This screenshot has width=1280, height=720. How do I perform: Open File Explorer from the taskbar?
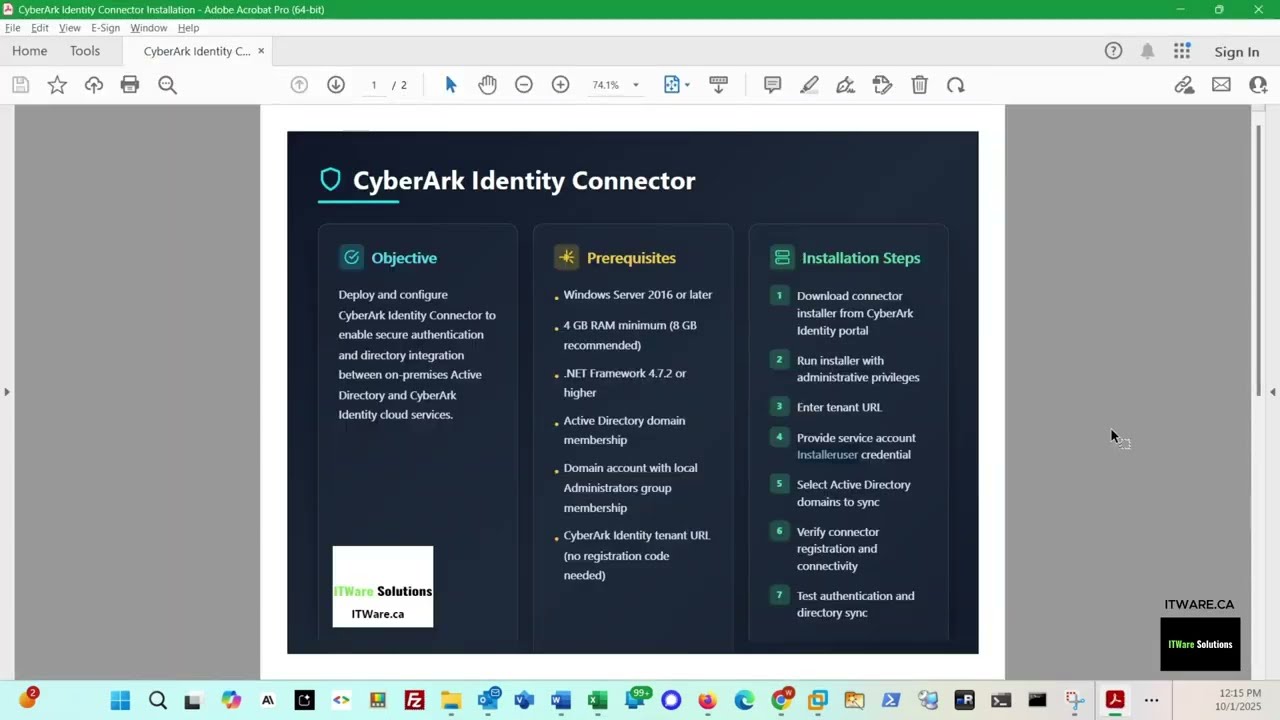tap(451, 700)
